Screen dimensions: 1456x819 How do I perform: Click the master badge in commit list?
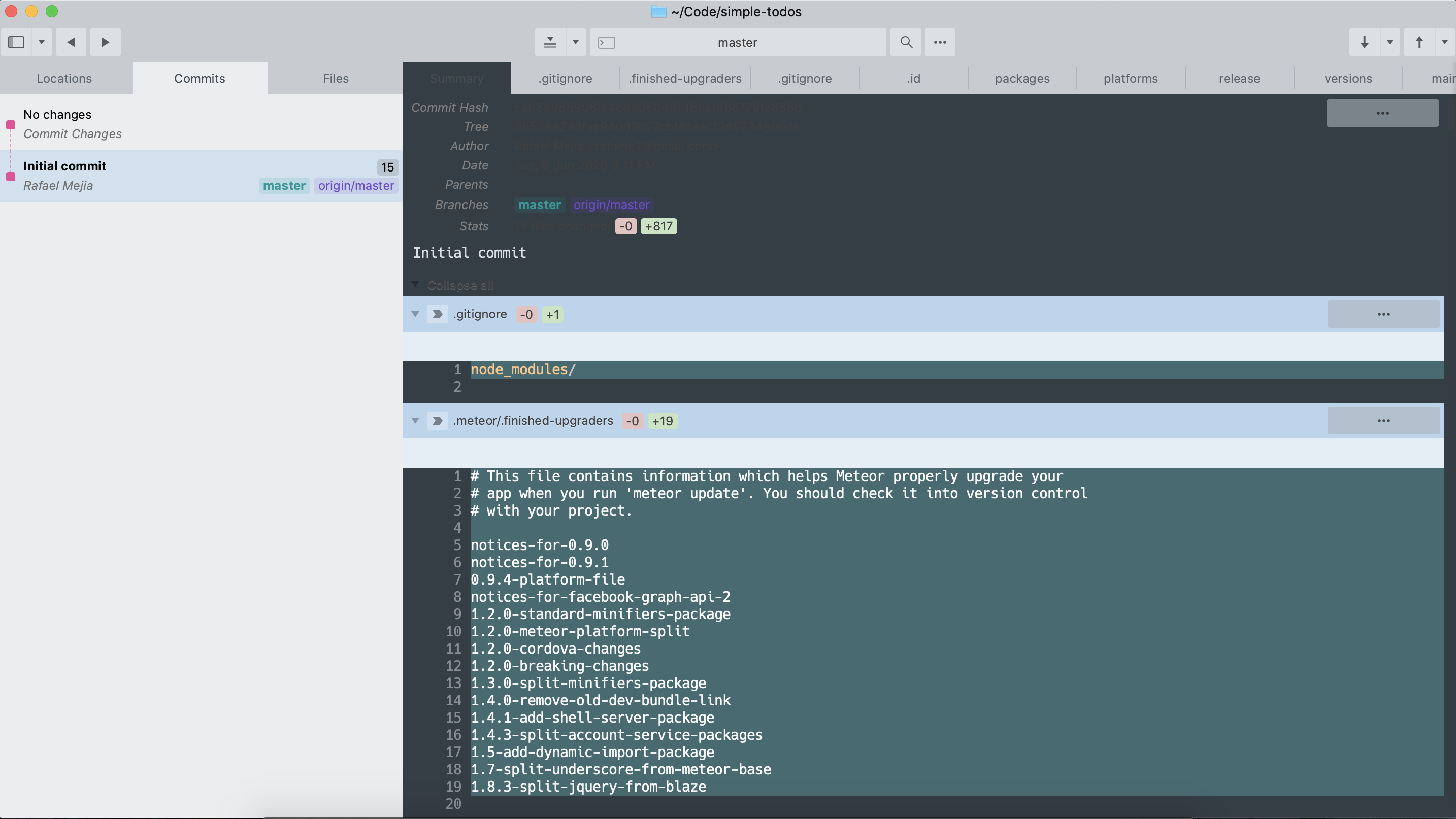click(284, 186)
